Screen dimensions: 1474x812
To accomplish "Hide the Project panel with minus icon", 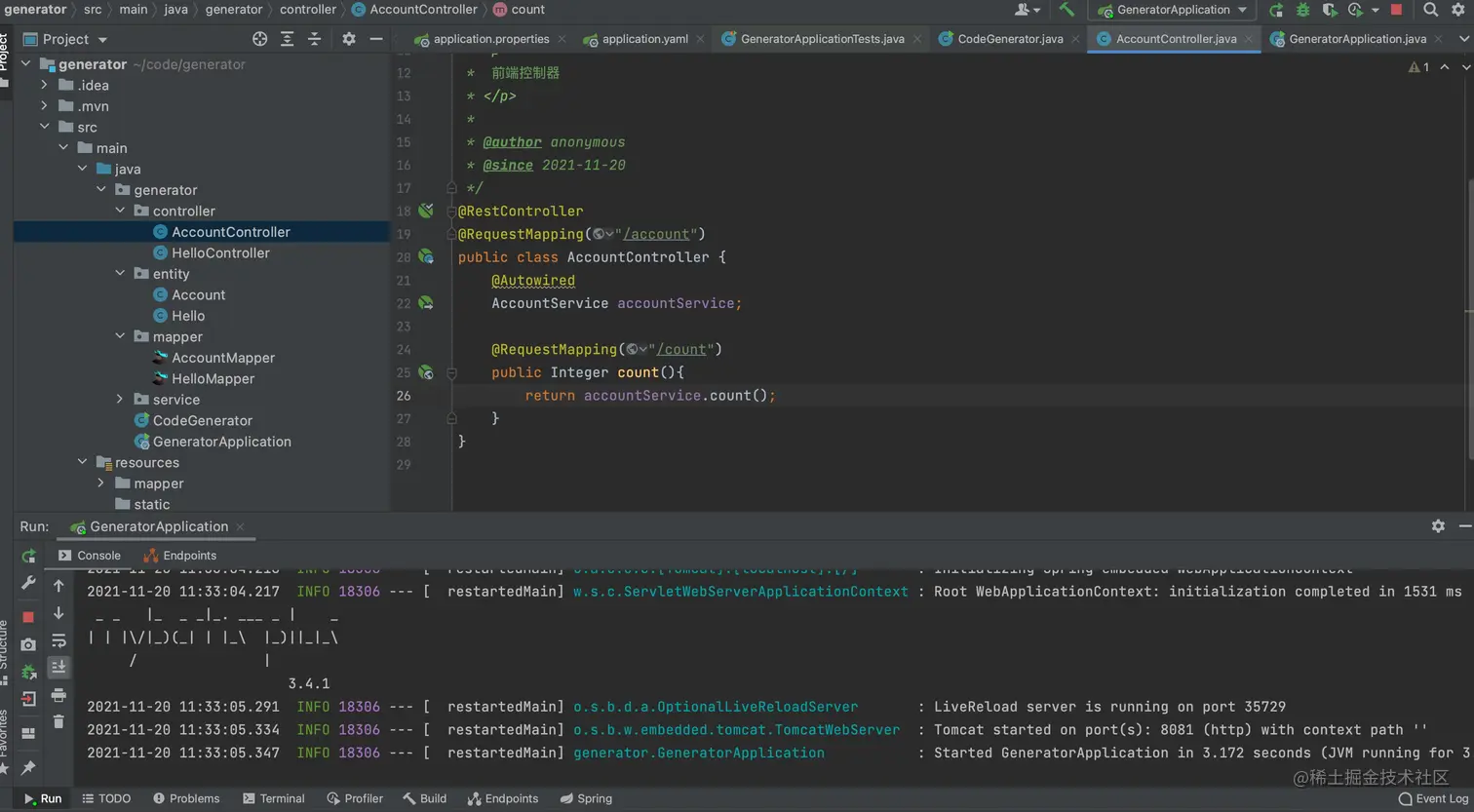I will (x=376, y=39).
